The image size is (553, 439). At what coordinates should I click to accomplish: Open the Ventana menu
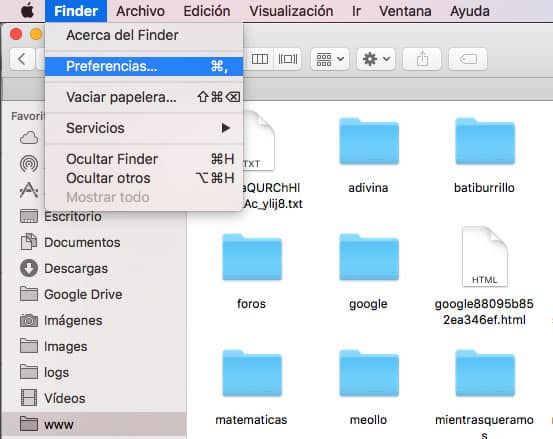[405, 11]
